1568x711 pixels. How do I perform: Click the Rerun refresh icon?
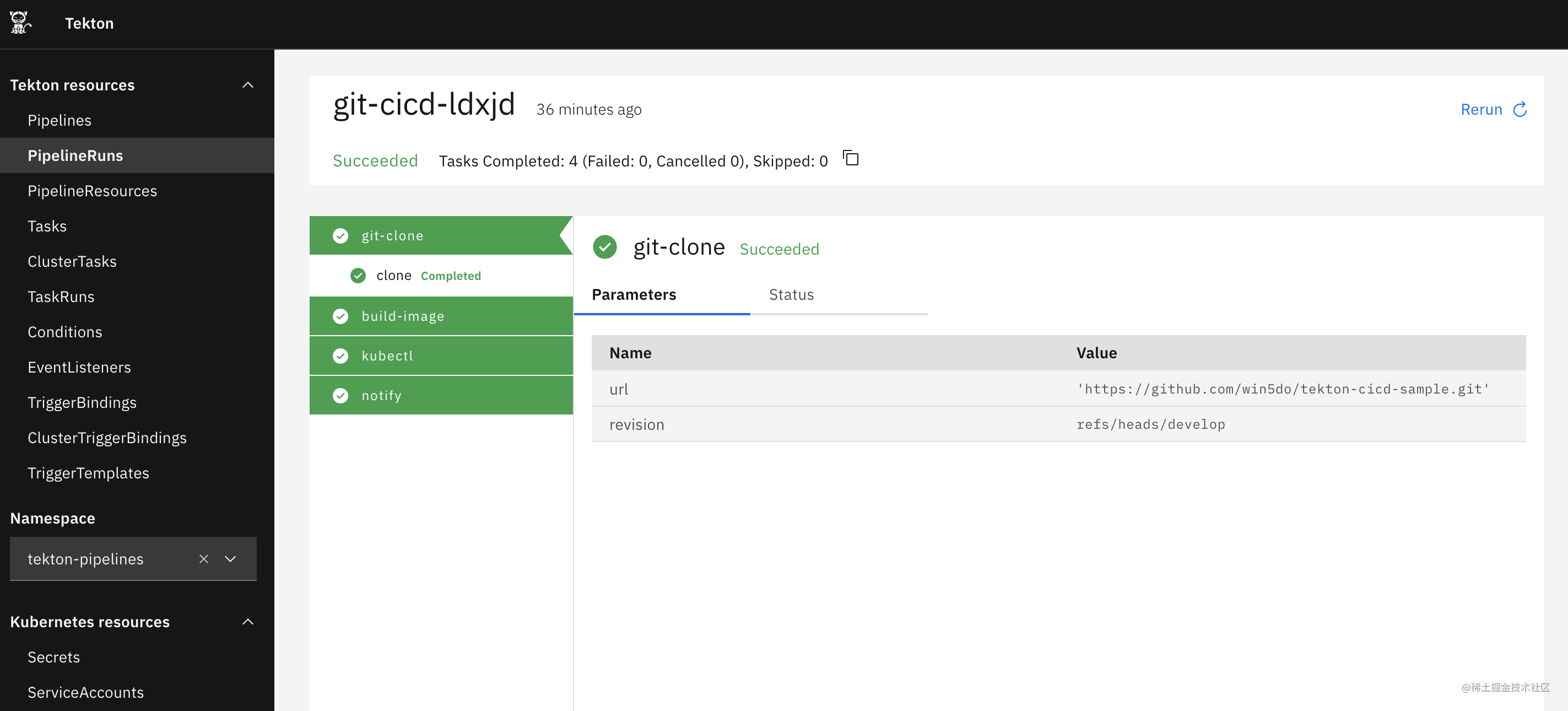point(1520,110)
